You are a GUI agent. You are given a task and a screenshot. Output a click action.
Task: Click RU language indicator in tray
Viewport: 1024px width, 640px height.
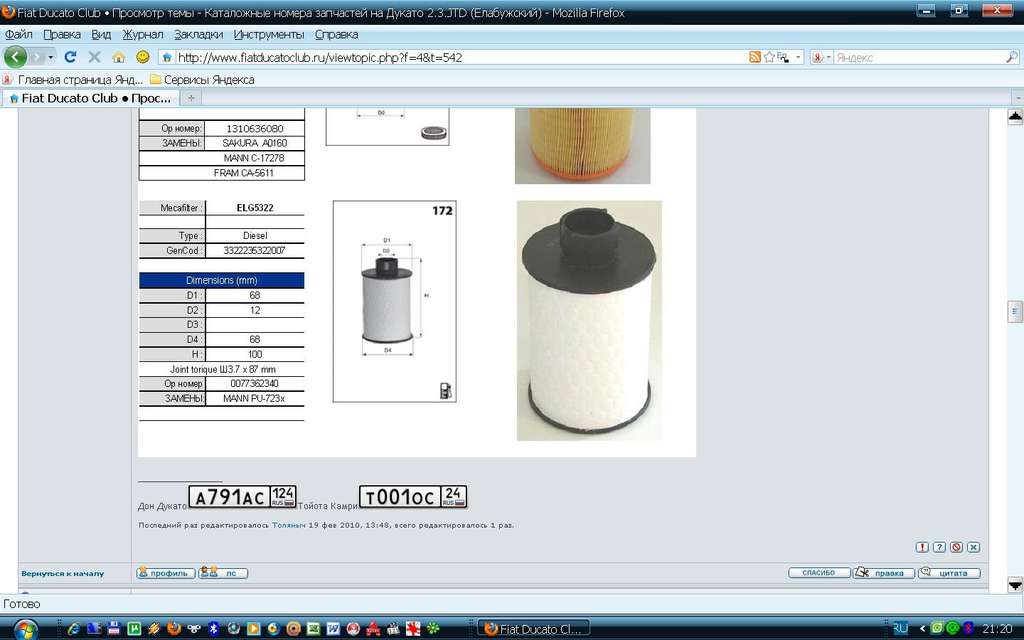900,628
